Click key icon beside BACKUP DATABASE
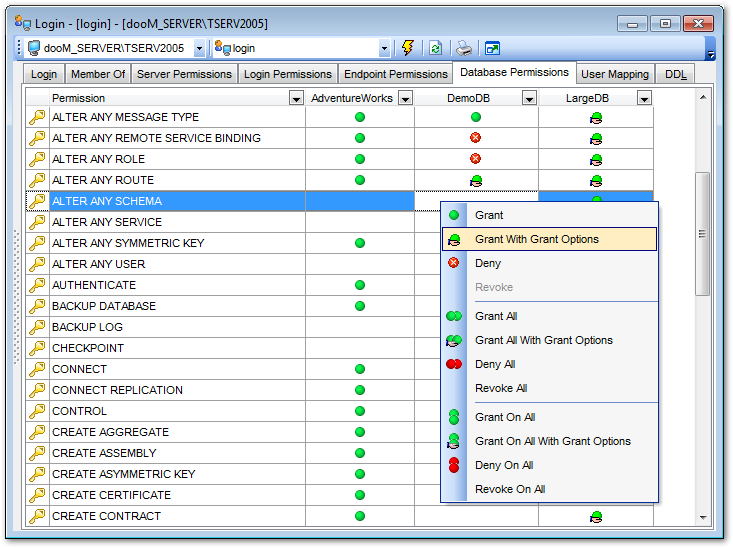733x548 pixels. coord(37,306)
